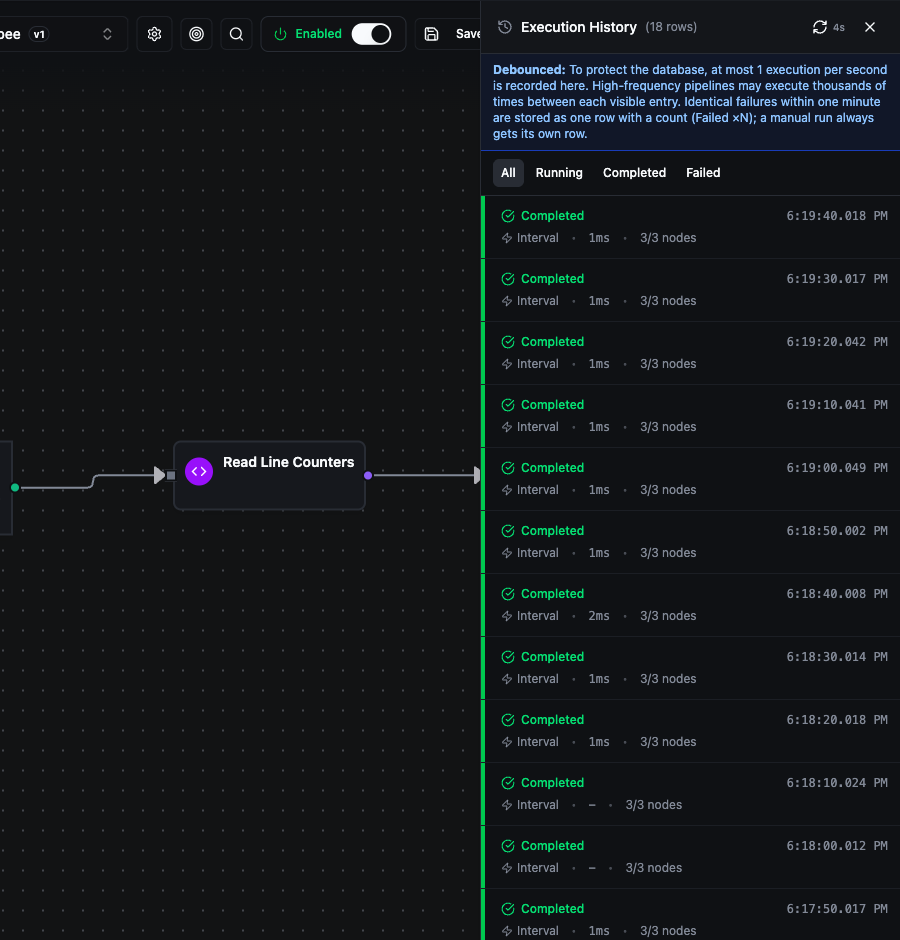Open the execution at 6:18:50.002 PM
Image resolution: width=900 pixels, height=940 pixels.
[692, 541]
